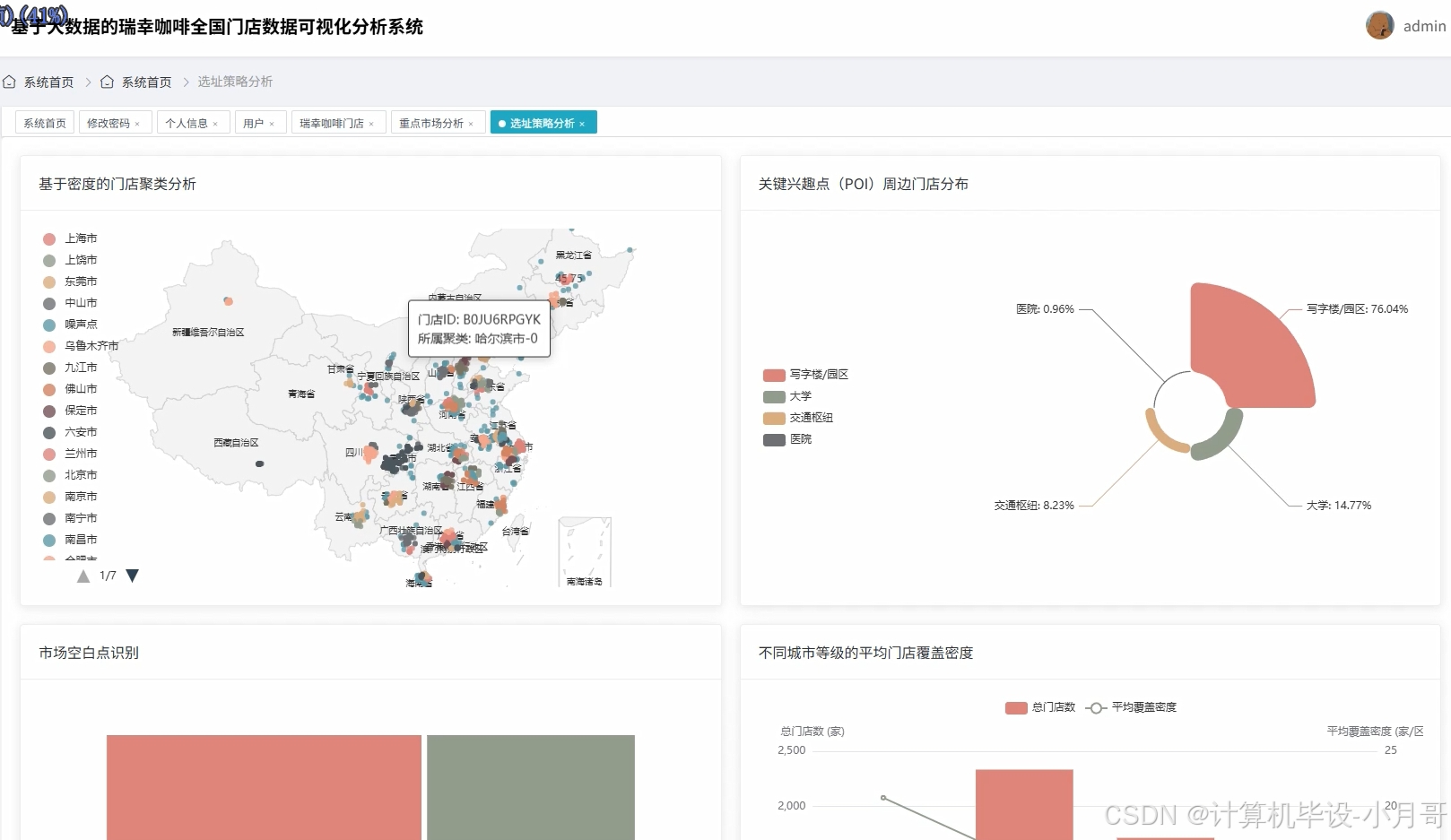This screenshot has height=840, width=1451.
Task: Go to previous legend page arrow
Action: (x=83, y=576)
